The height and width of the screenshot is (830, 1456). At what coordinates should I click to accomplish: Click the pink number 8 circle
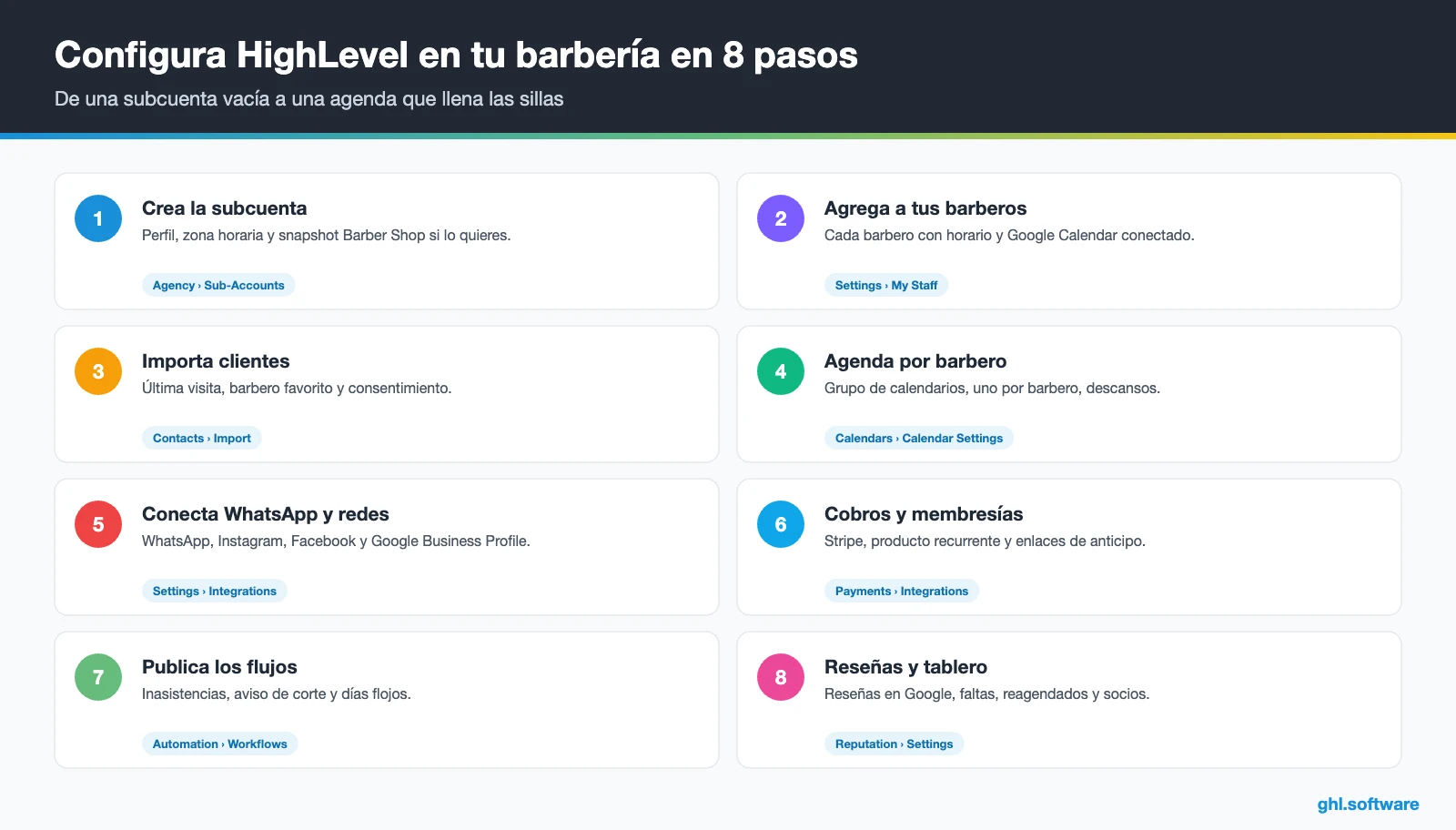click(x=781, y=677)
